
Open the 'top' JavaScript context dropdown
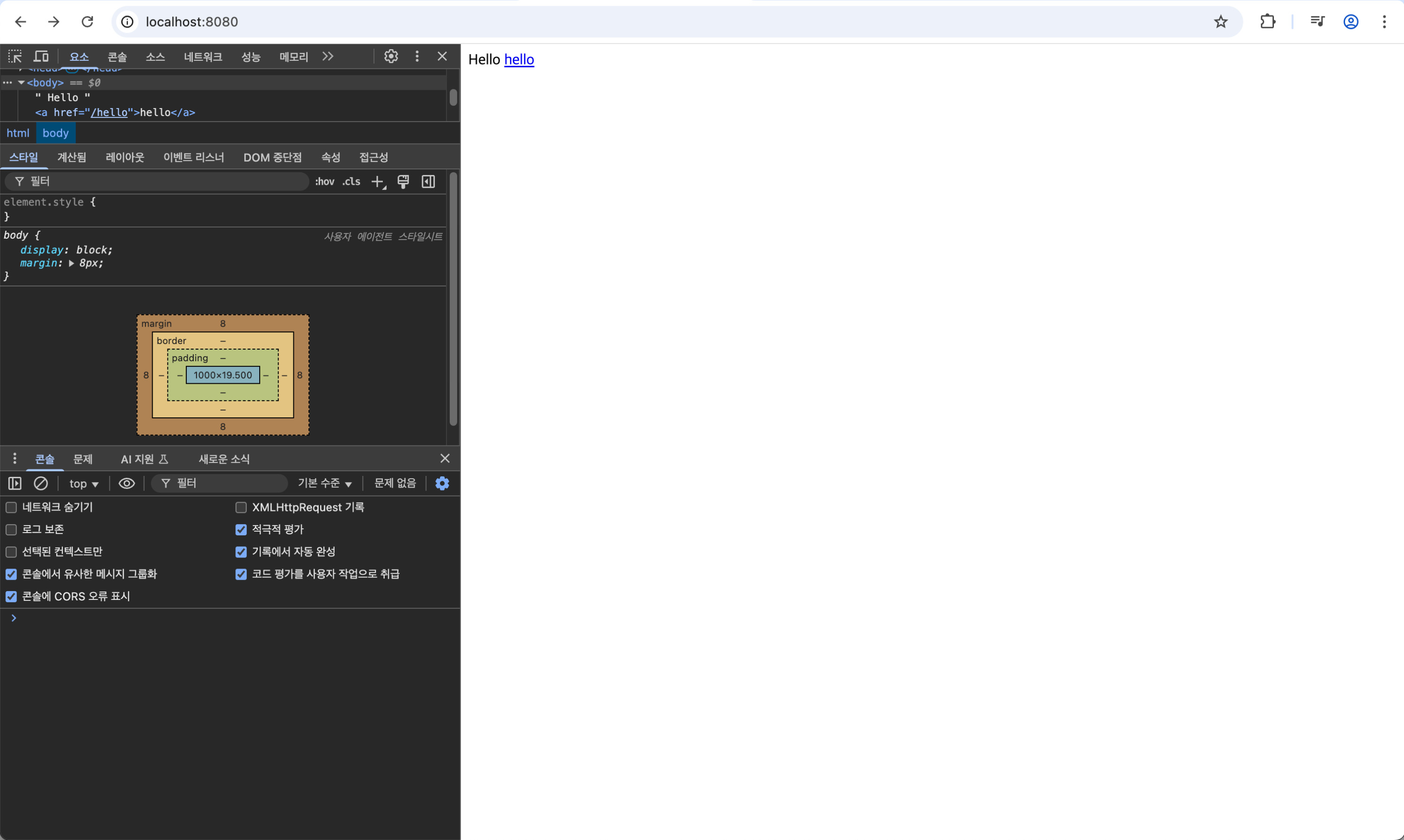tap(84, 483)
